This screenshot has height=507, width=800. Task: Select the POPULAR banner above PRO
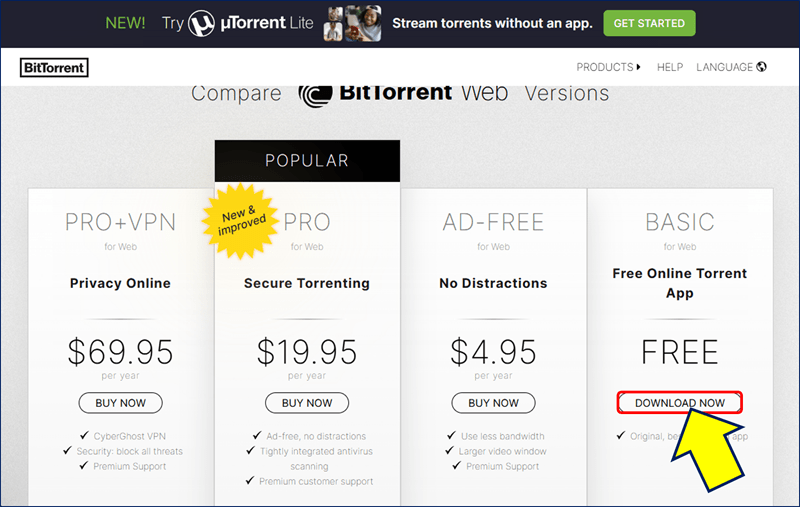coord(307,161)
